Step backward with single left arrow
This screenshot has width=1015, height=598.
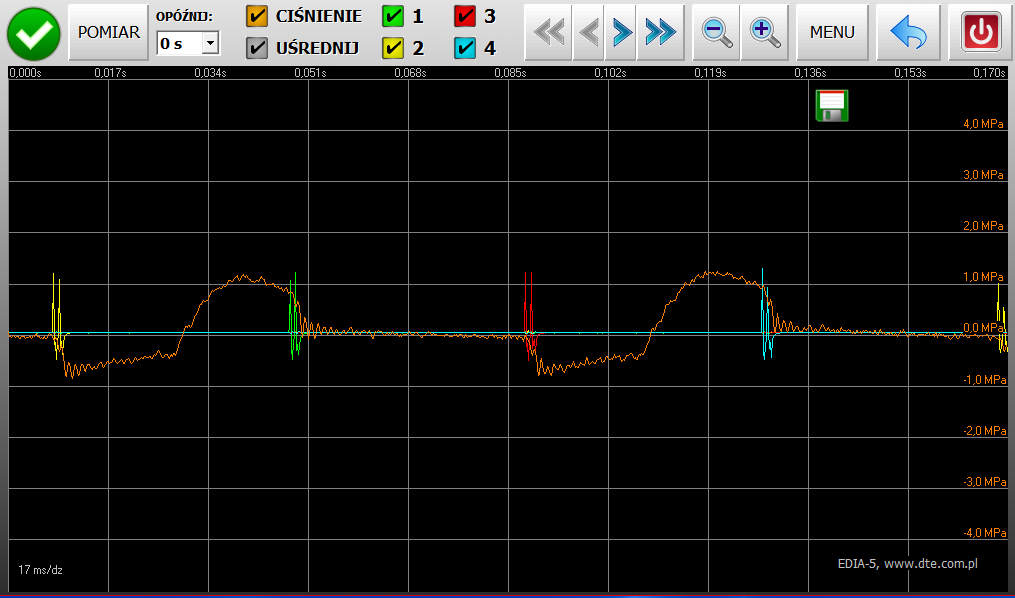[x=588, y=32]
